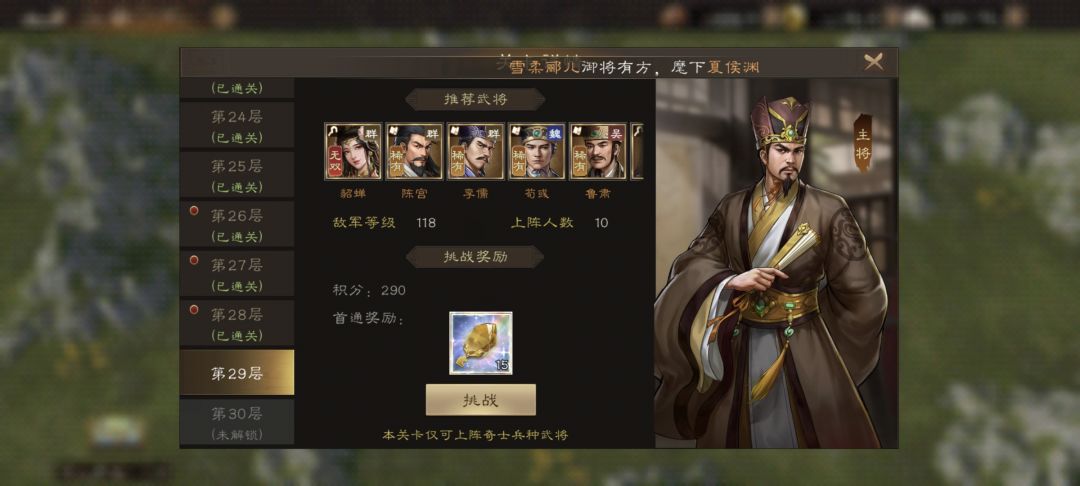Switch to cleared floor 第28层
1080x486 pixels.
(237, 324)
